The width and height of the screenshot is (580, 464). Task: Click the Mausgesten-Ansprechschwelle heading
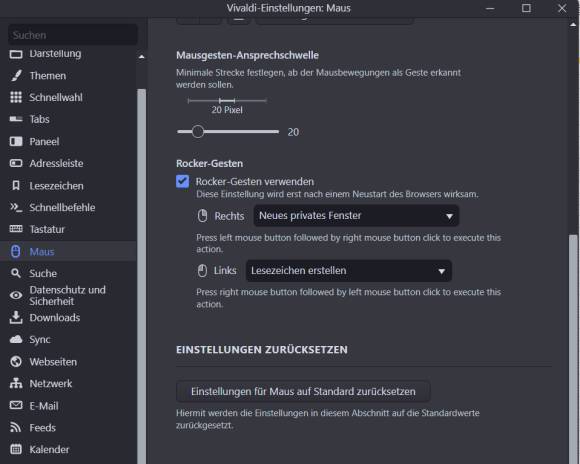[x=247, y=55]
